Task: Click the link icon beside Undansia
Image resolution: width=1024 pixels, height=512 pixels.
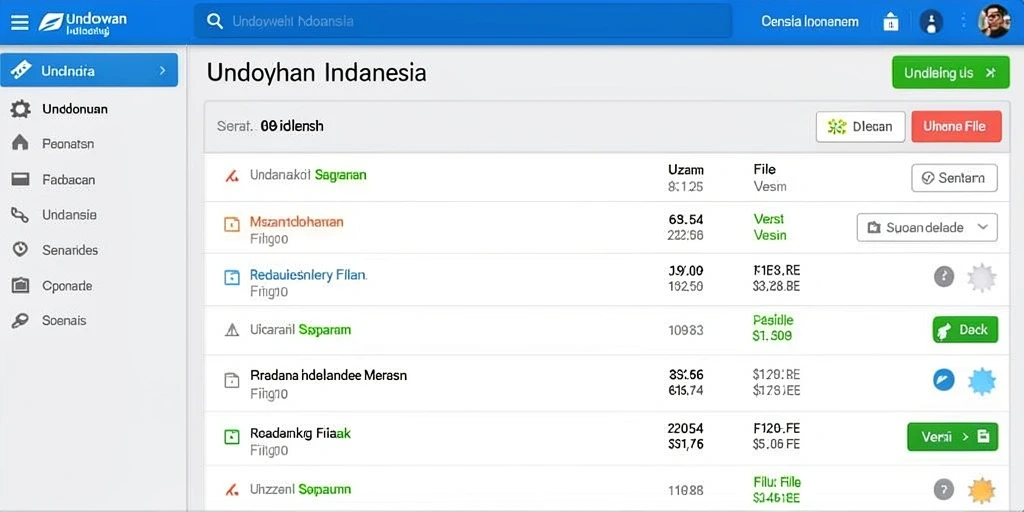Action: (x=20, y=214)
